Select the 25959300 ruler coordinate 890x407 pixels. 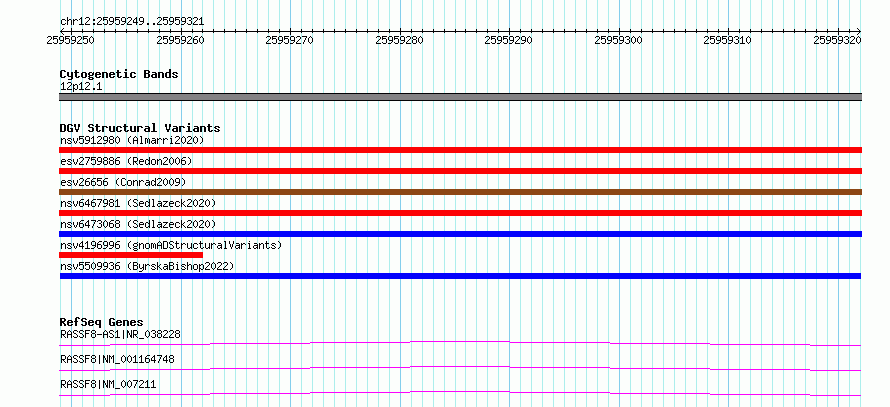point(619,40)
